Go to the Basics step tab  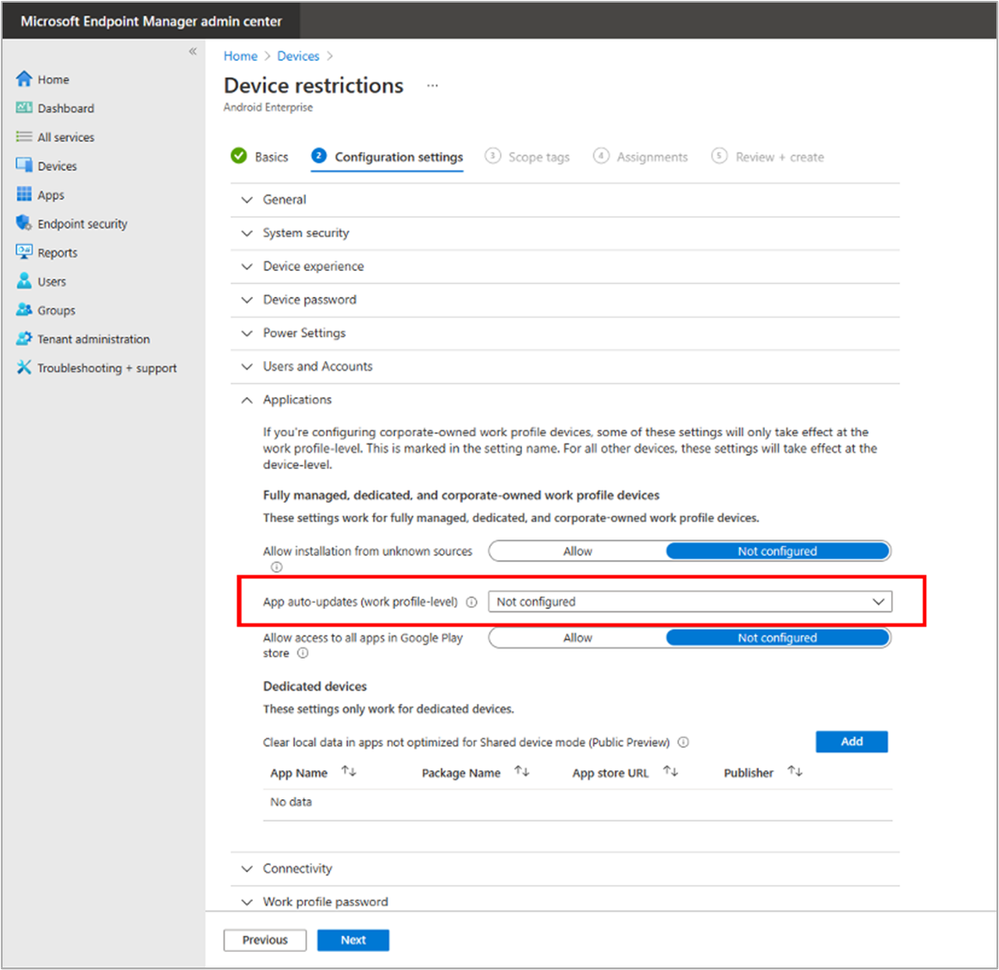point(259,157)
